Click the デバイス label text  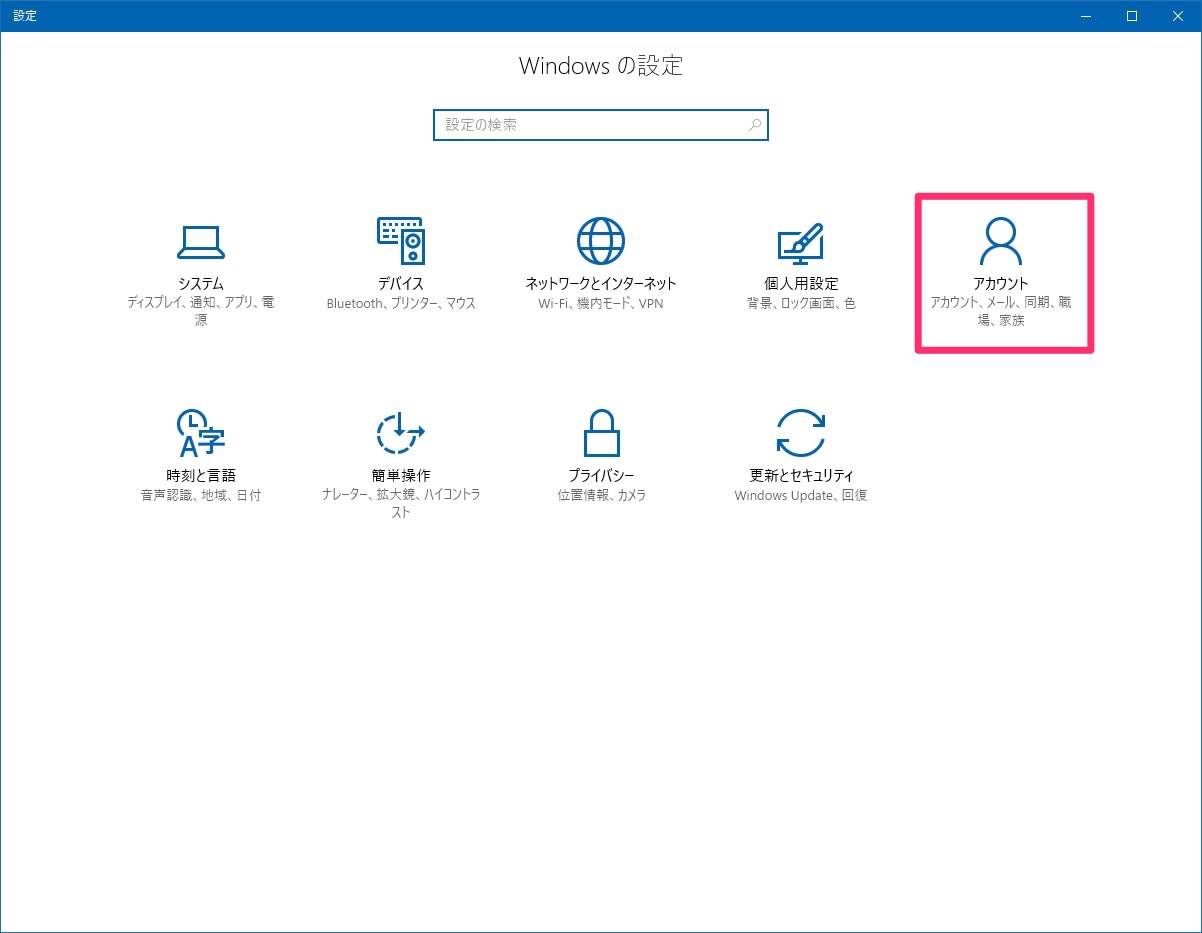[401, 284]
